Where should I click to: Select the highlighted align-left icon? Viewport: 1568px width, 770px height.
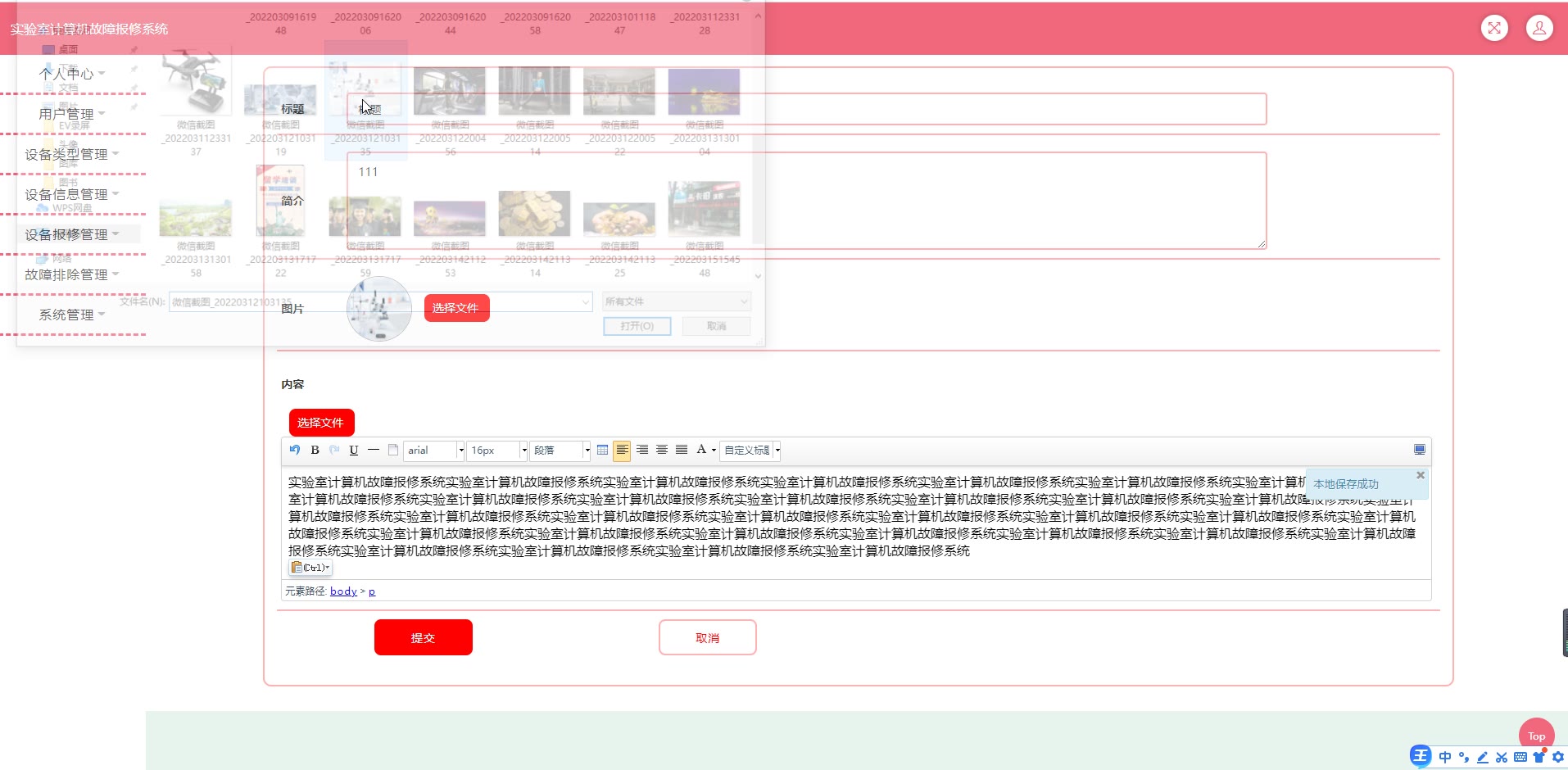point(623,450)
